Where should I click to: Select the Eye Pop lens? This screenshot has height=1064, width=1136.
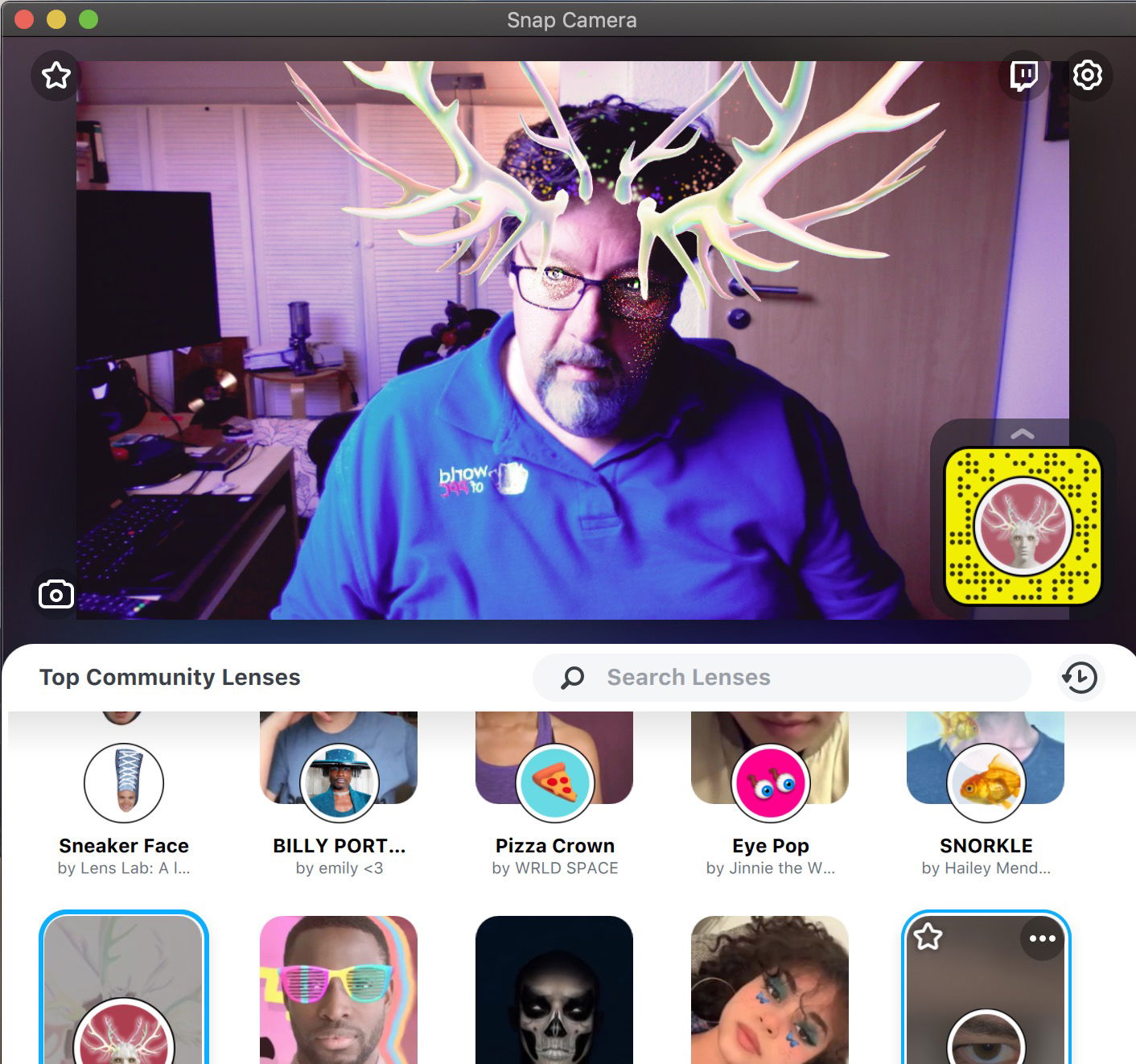[x=770, y=782]
